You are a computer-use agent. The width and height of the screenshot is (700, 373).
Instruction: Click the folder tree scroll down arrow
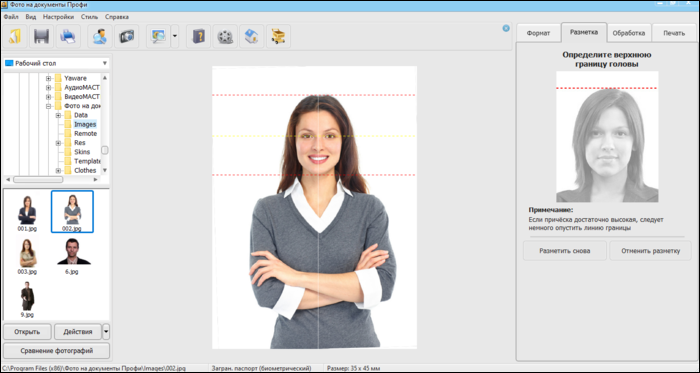pyautogui.click(x=105, y=170)
